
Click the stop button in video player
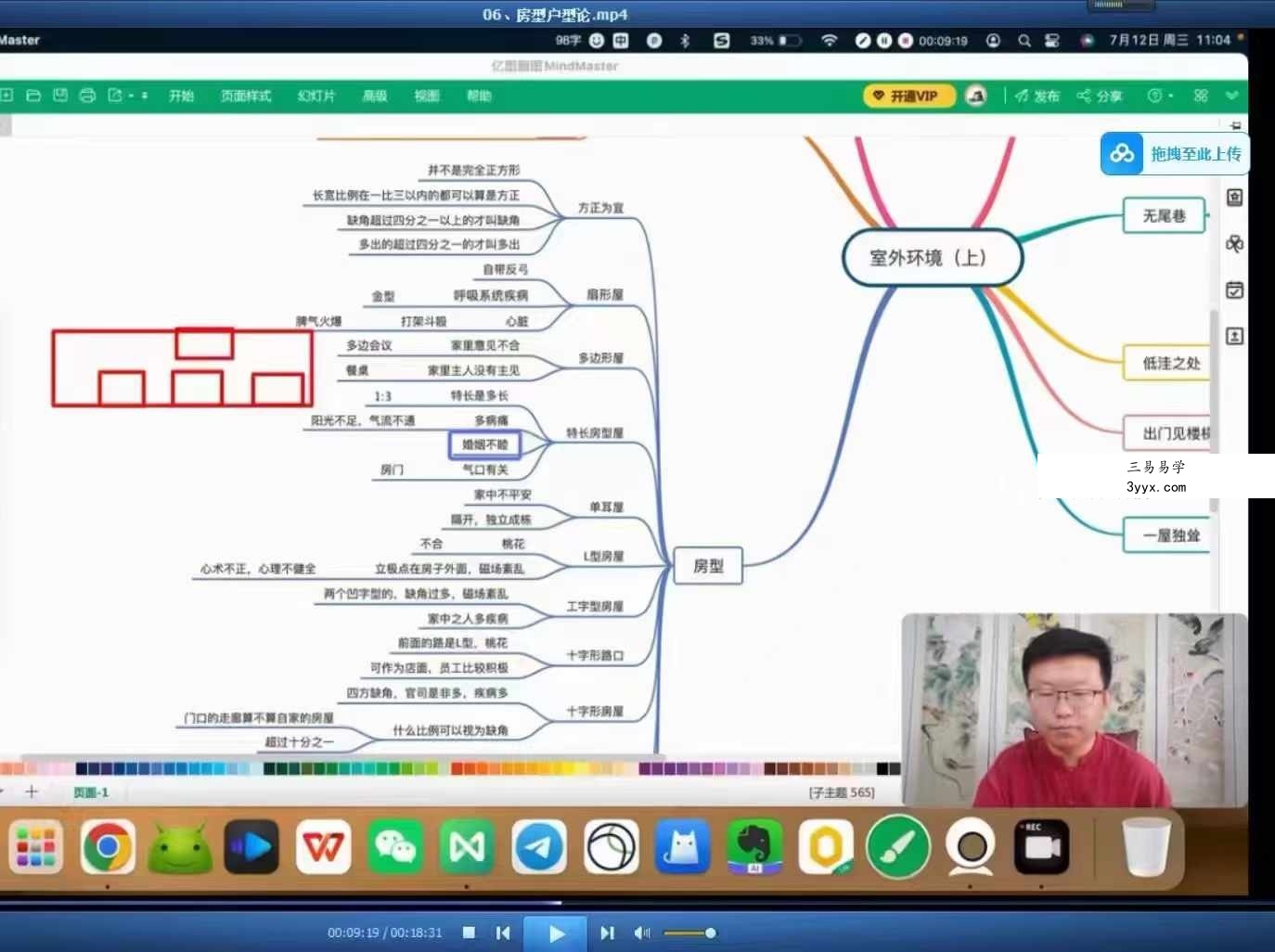[469, 933]
